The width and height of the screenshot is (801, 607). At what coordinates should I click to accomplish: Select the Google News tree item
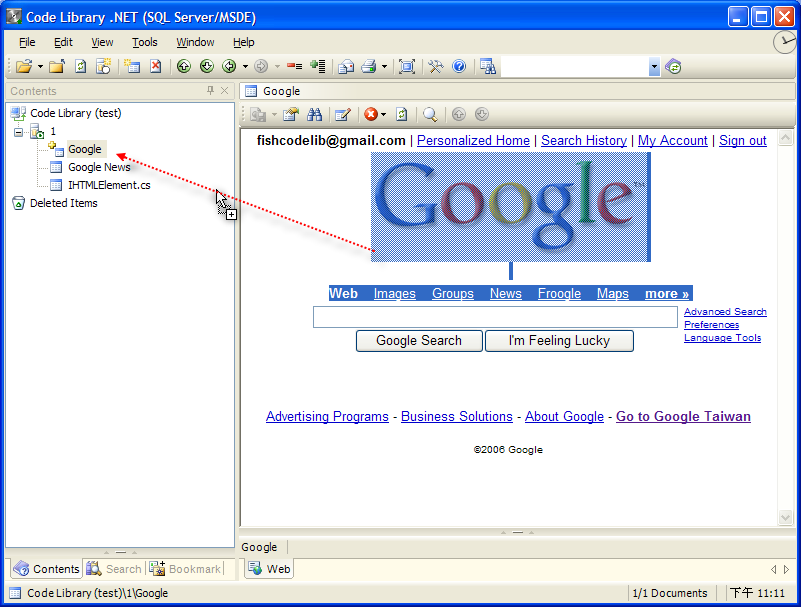click(x=99, y=167)
